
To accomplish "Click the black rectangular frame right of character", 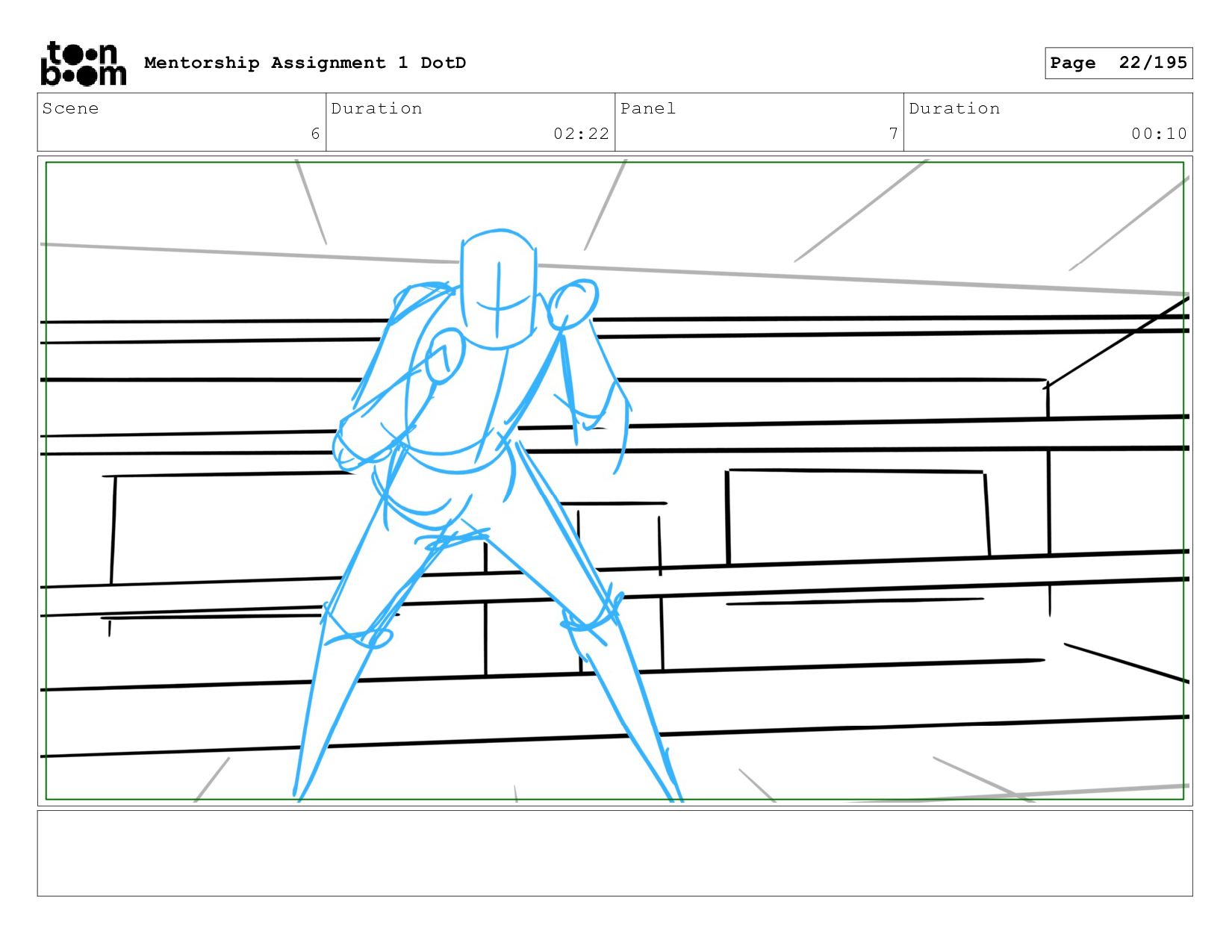I will tap(856, 515).
